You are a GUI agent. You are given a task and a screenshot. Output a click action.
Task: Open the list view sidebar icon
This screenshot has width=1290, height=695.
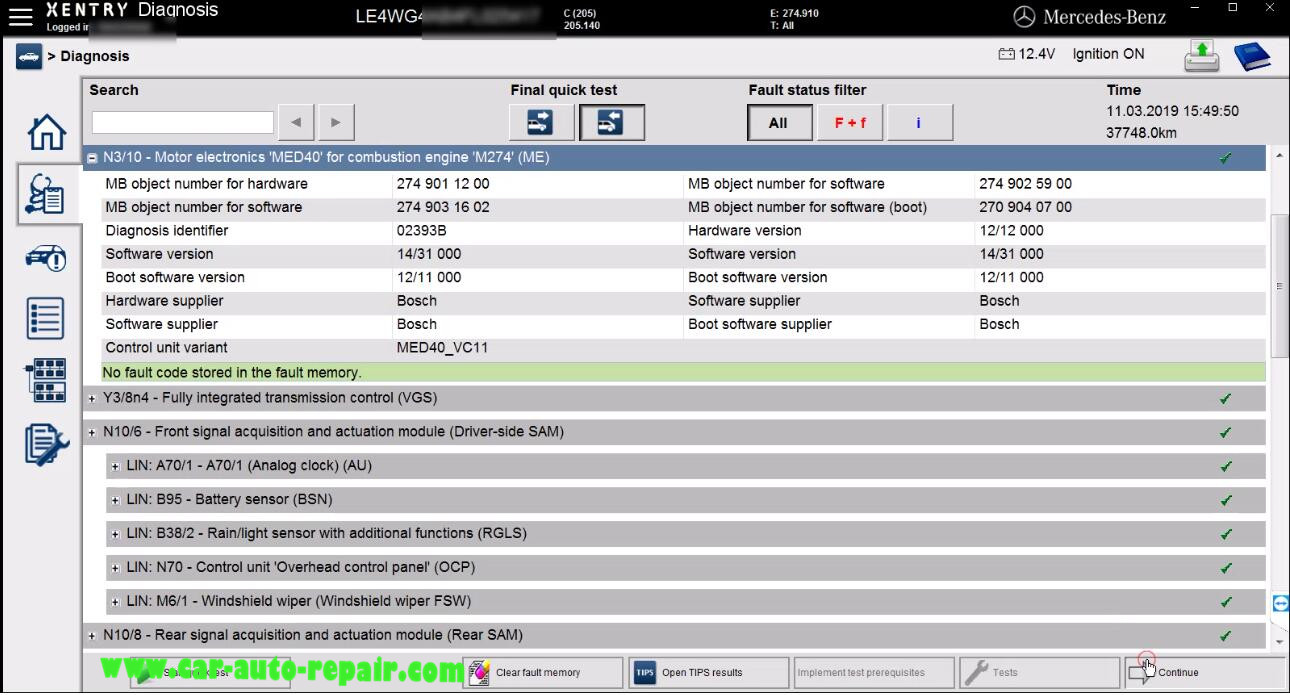(46, 319)
